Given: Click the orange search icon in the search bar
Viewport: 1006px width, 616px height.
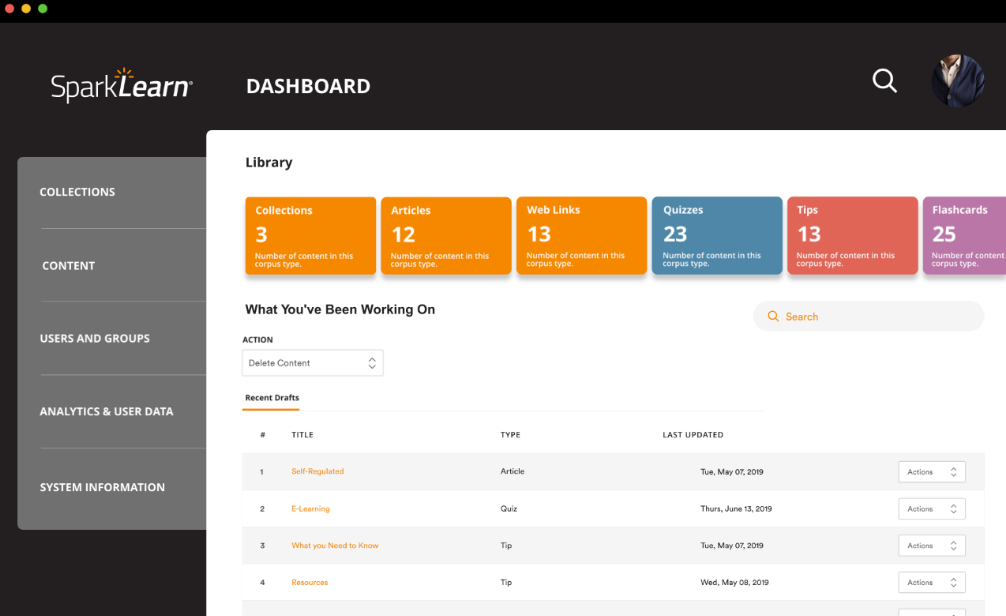Looking at the screenshot, I should (x=772, y=316).
